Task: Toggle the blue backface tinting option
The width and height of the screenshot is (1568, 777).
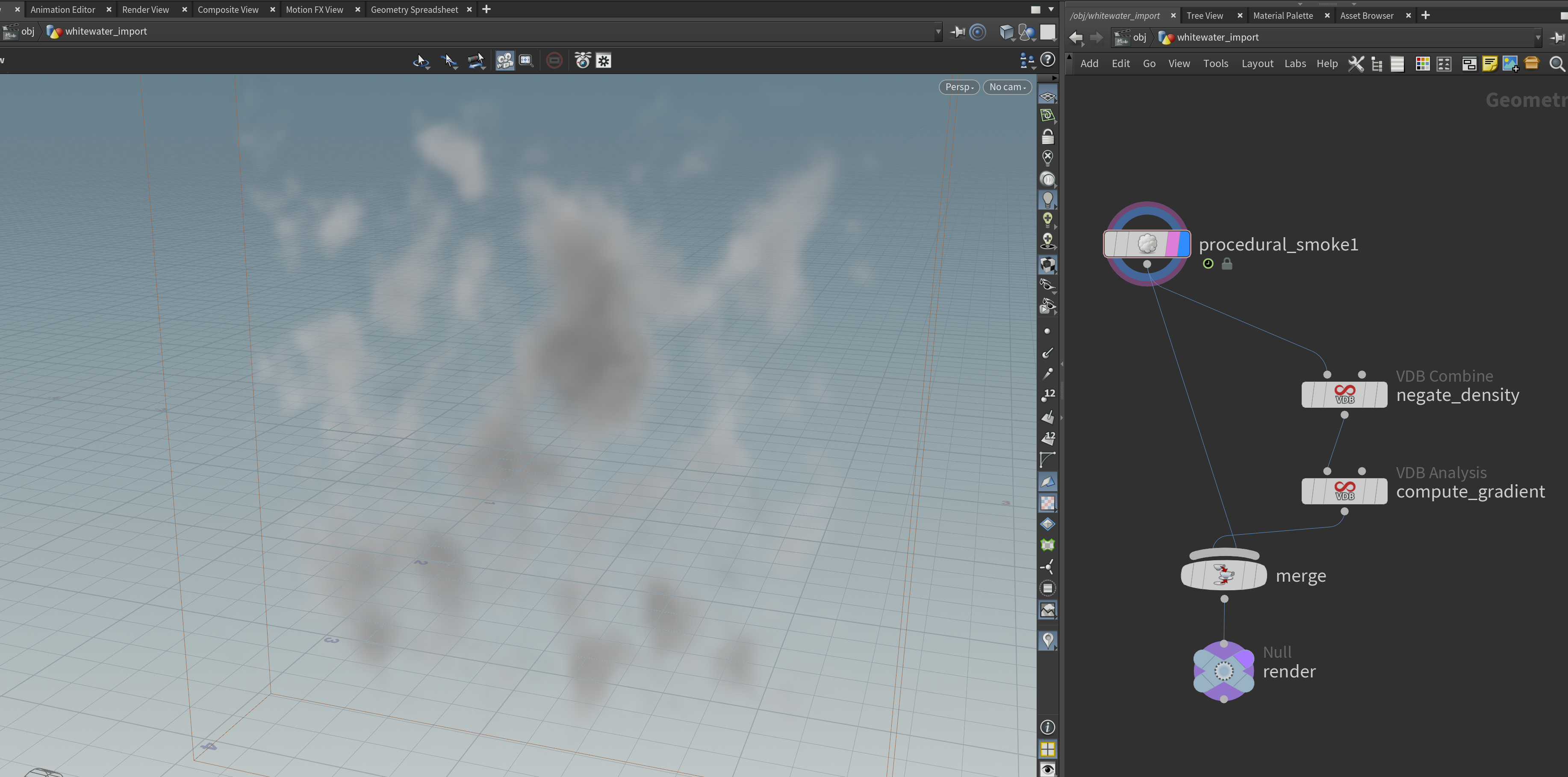Action: (1047, 482)
